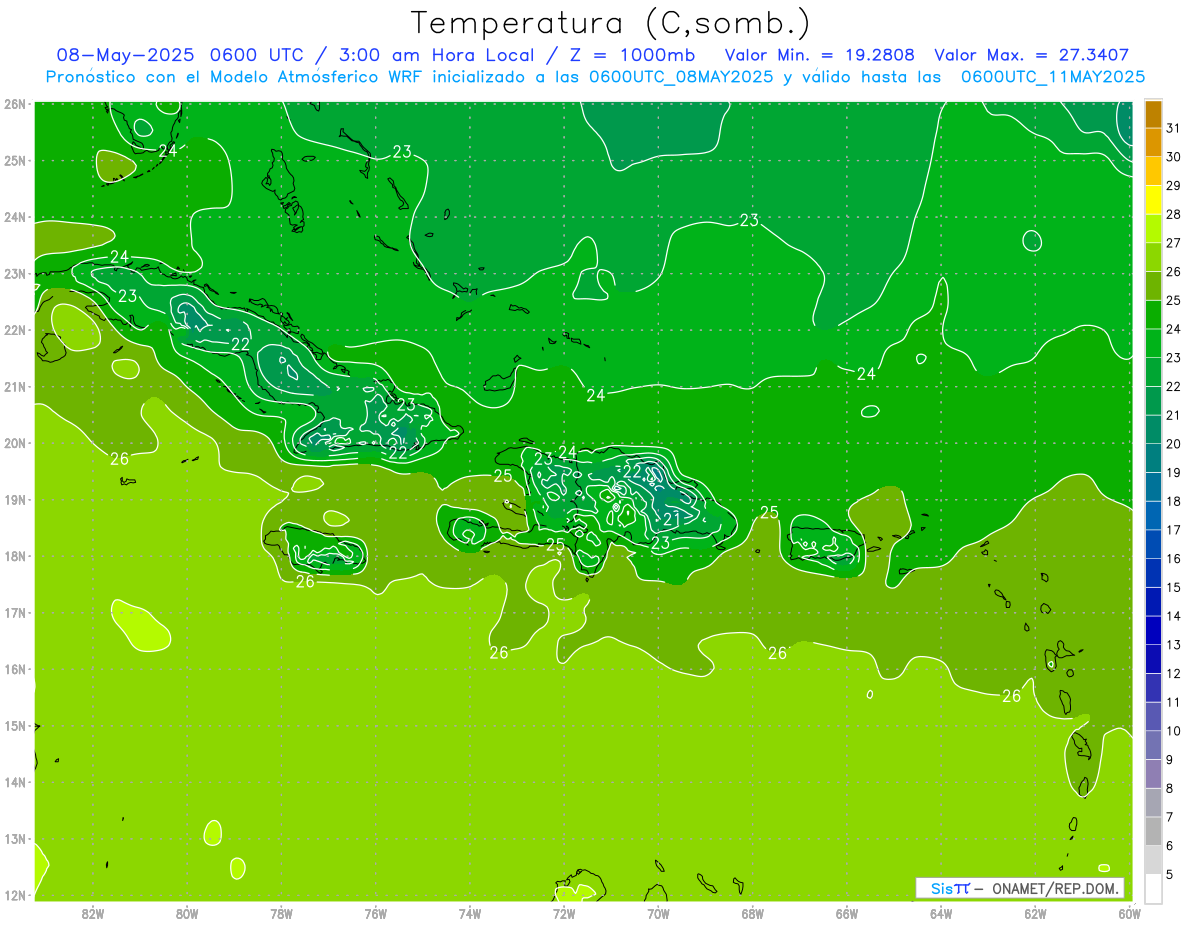
Task: Click the 82W longitude axis label
Action: [x=93, y=913]
